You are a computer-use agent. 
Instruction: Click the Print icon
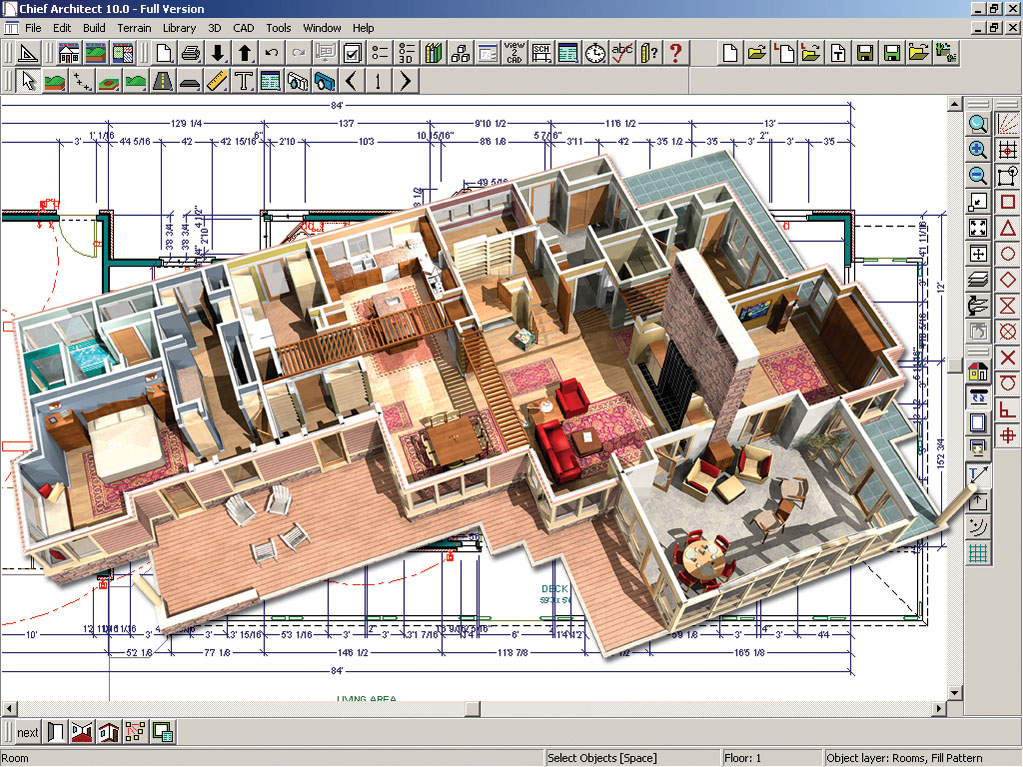pyautogui.click(x=191, y=53)
